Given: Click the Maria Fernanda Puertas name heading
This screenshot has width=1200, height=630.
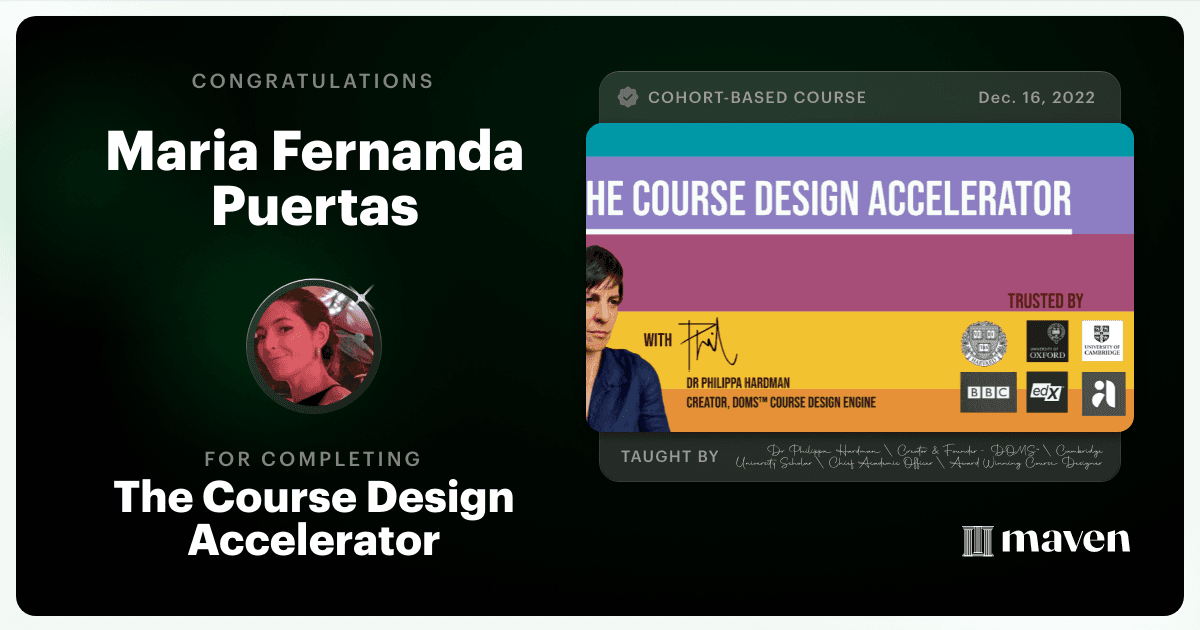Looking at the screenshot, I should [314, 179].
